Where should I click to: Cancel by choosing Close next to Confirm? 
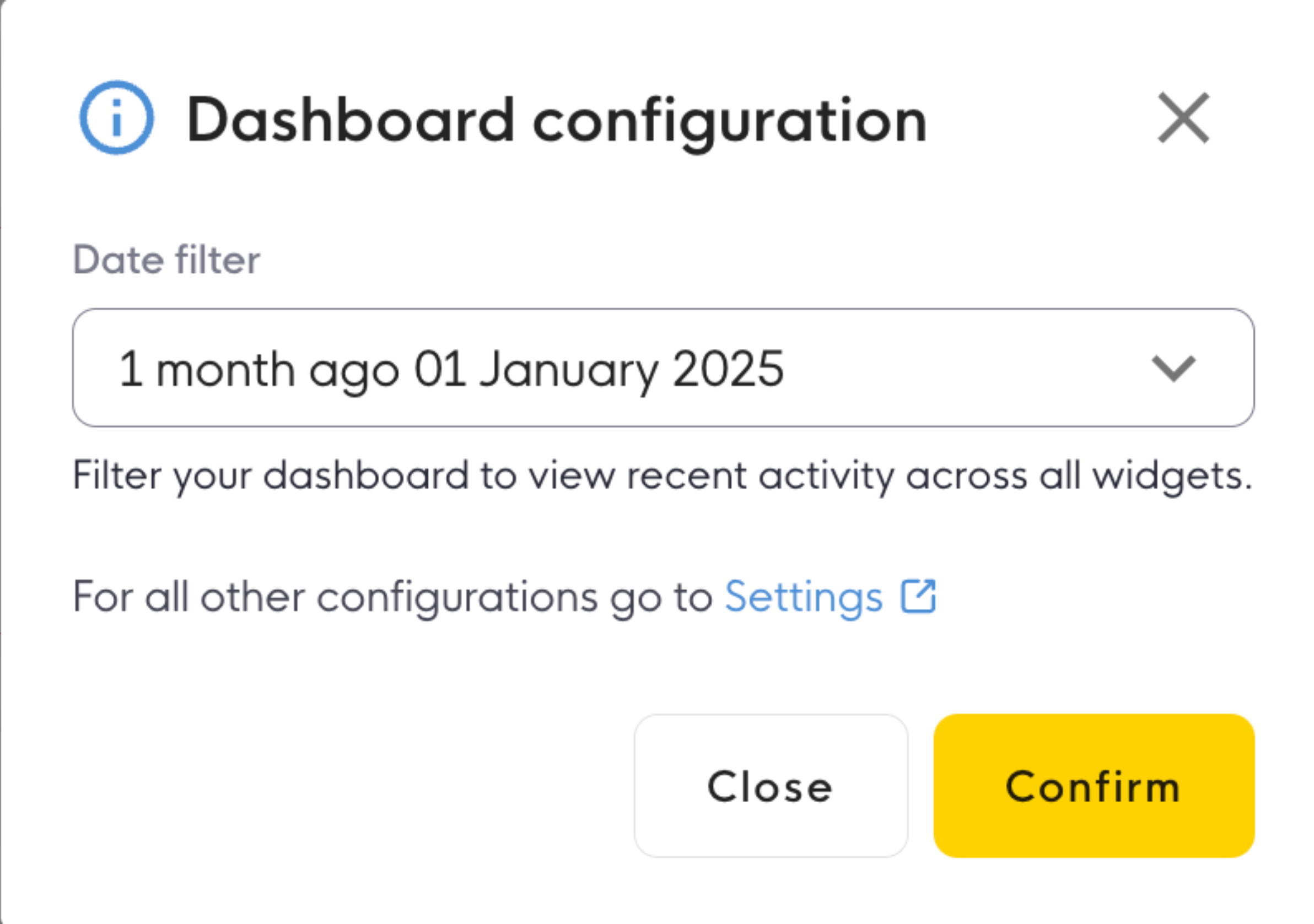click(771, 786)
